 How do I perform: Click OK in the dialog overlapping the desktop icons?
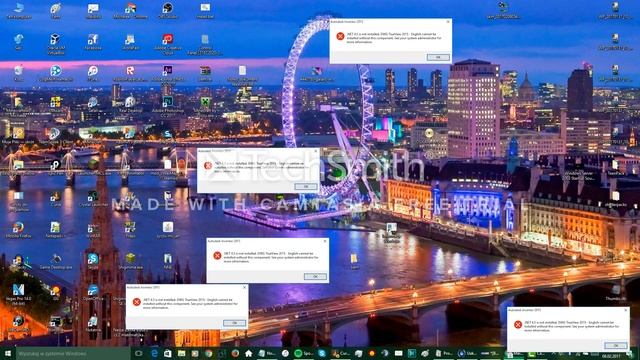[x=234, y=323]
